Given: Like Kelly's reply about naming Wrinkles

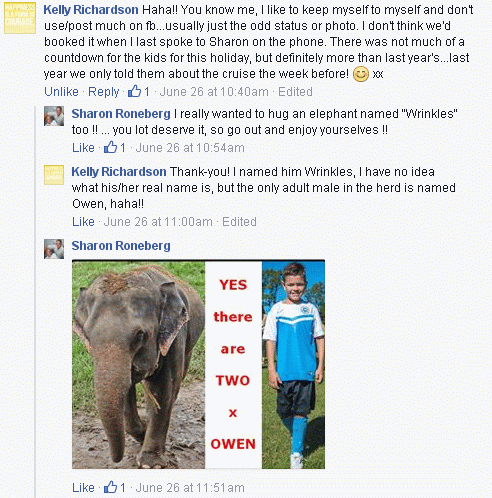Looking at the screenshot, I should (83, 222).
